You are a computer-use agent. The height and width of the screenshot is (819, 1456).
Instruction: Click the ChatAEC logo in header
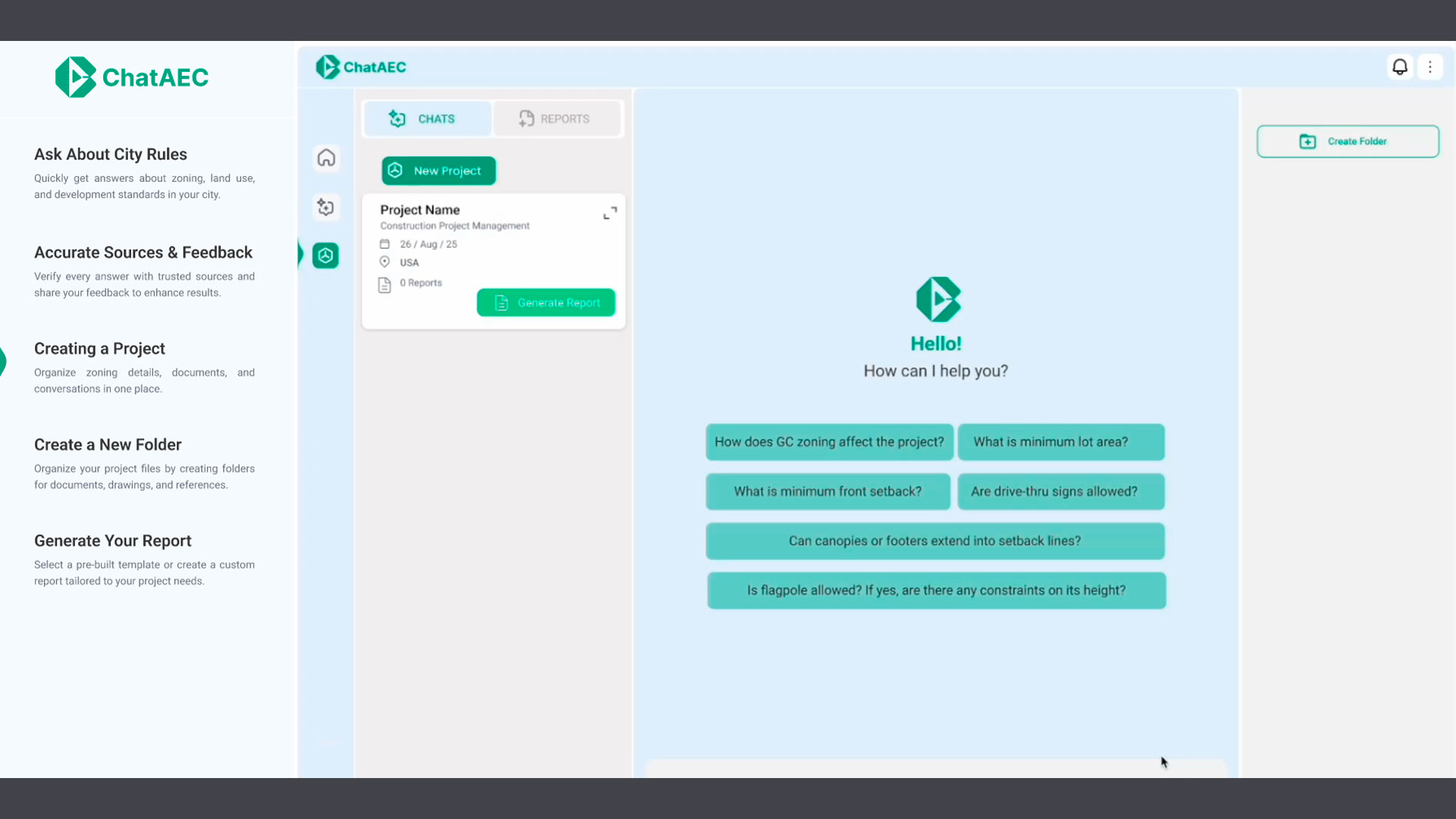pyautogui.click(x=361, y=67)
